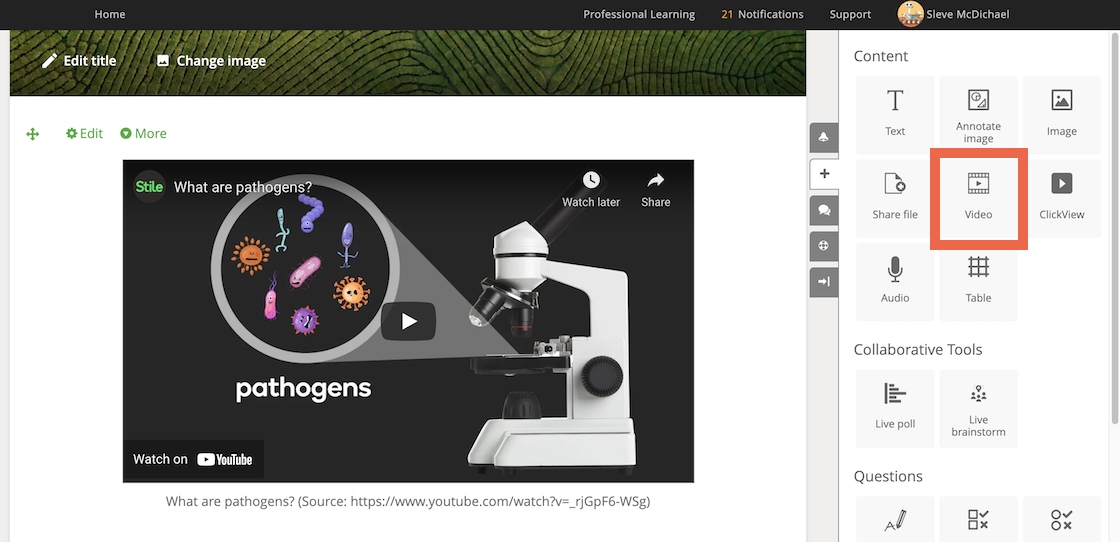This screenshot has height=542, width=1120.
Task: Open video via Watch on YouTube
Action: click(193, 459)
